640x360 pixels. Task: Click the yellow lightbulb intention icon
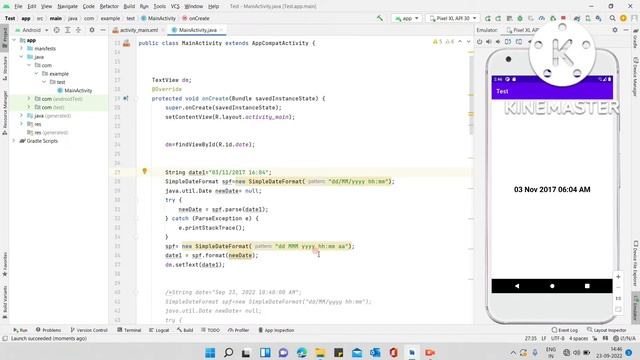(x=144, y=171)
